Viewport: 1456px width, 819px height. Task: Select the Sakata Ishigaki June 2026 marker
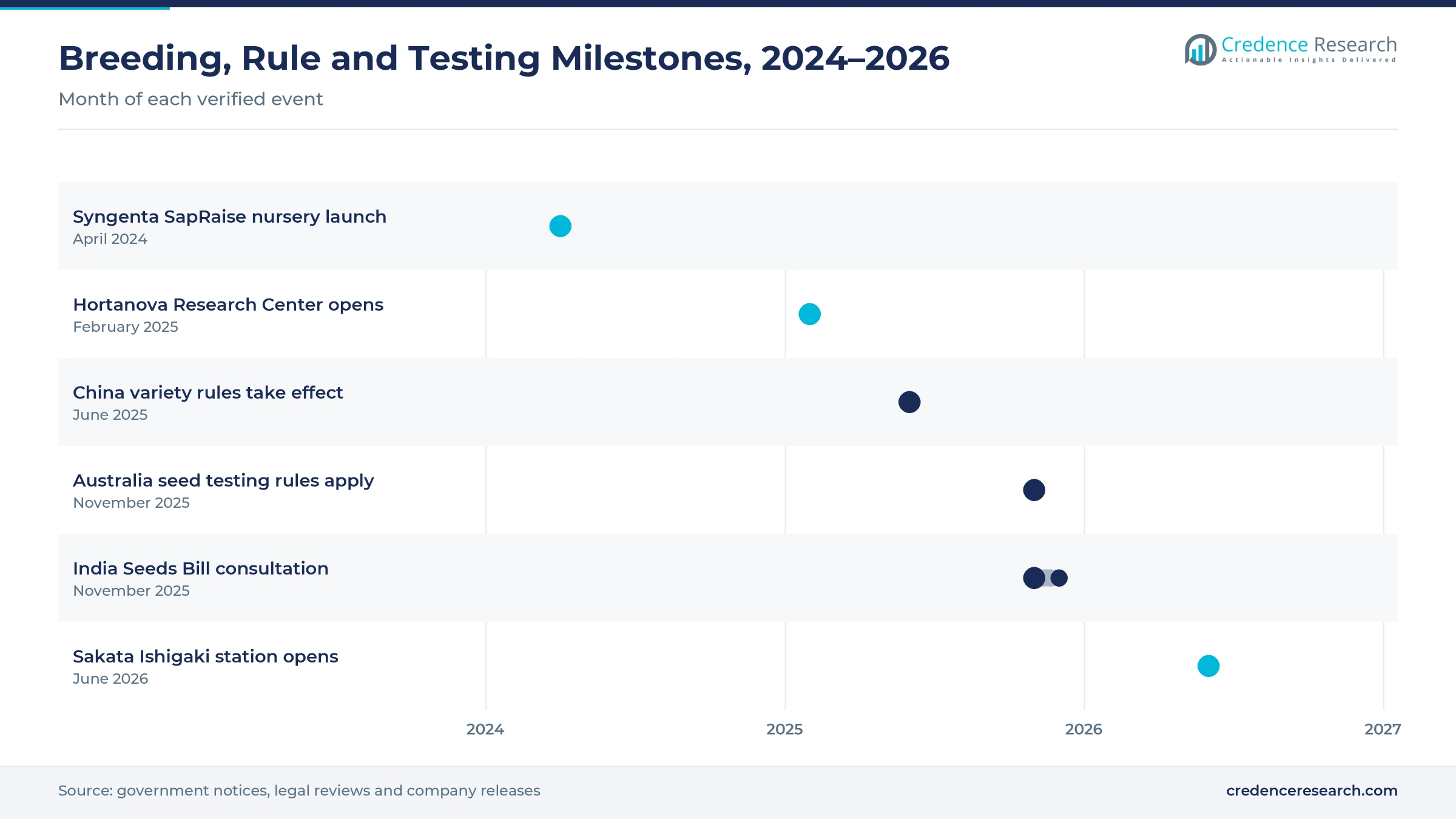(x=1208, y=666)
